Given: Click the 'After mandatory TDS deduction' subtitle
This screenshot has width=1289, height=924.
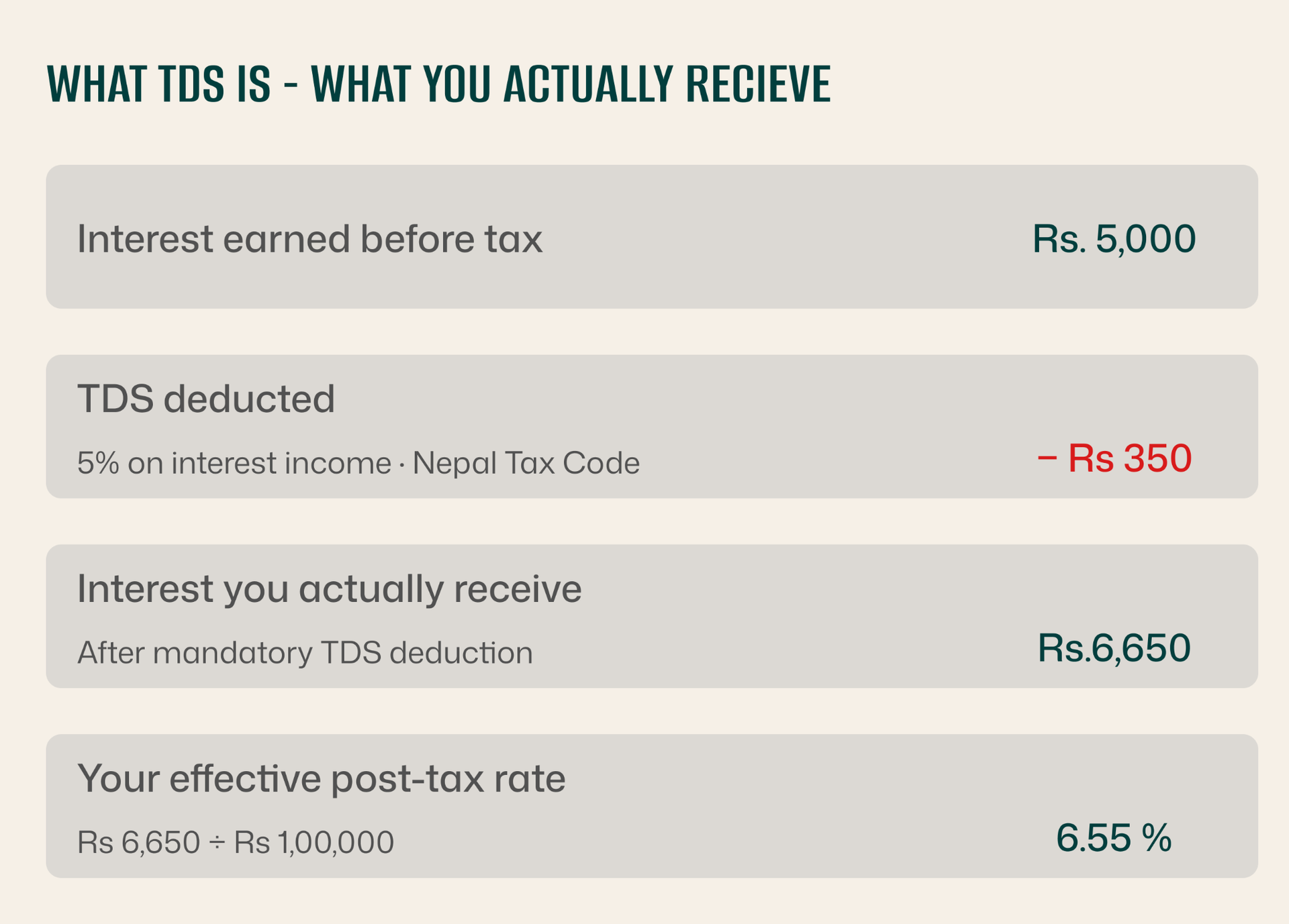Looking at the screenshot, I should pos(305,653).
